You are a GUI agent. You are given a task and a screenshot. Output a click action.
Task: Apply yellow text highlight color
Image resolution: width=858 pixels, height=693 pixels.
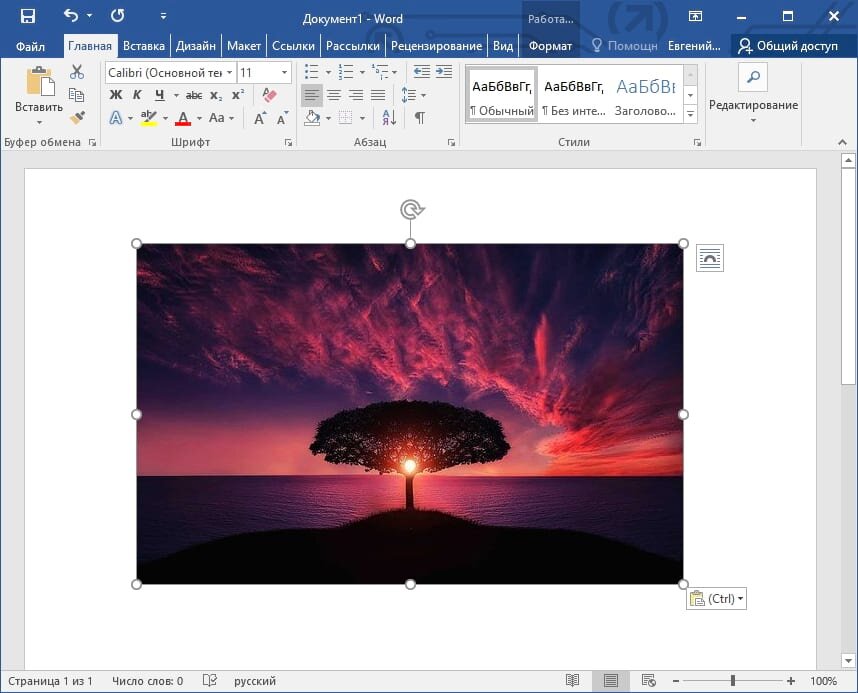coord(148,118)
